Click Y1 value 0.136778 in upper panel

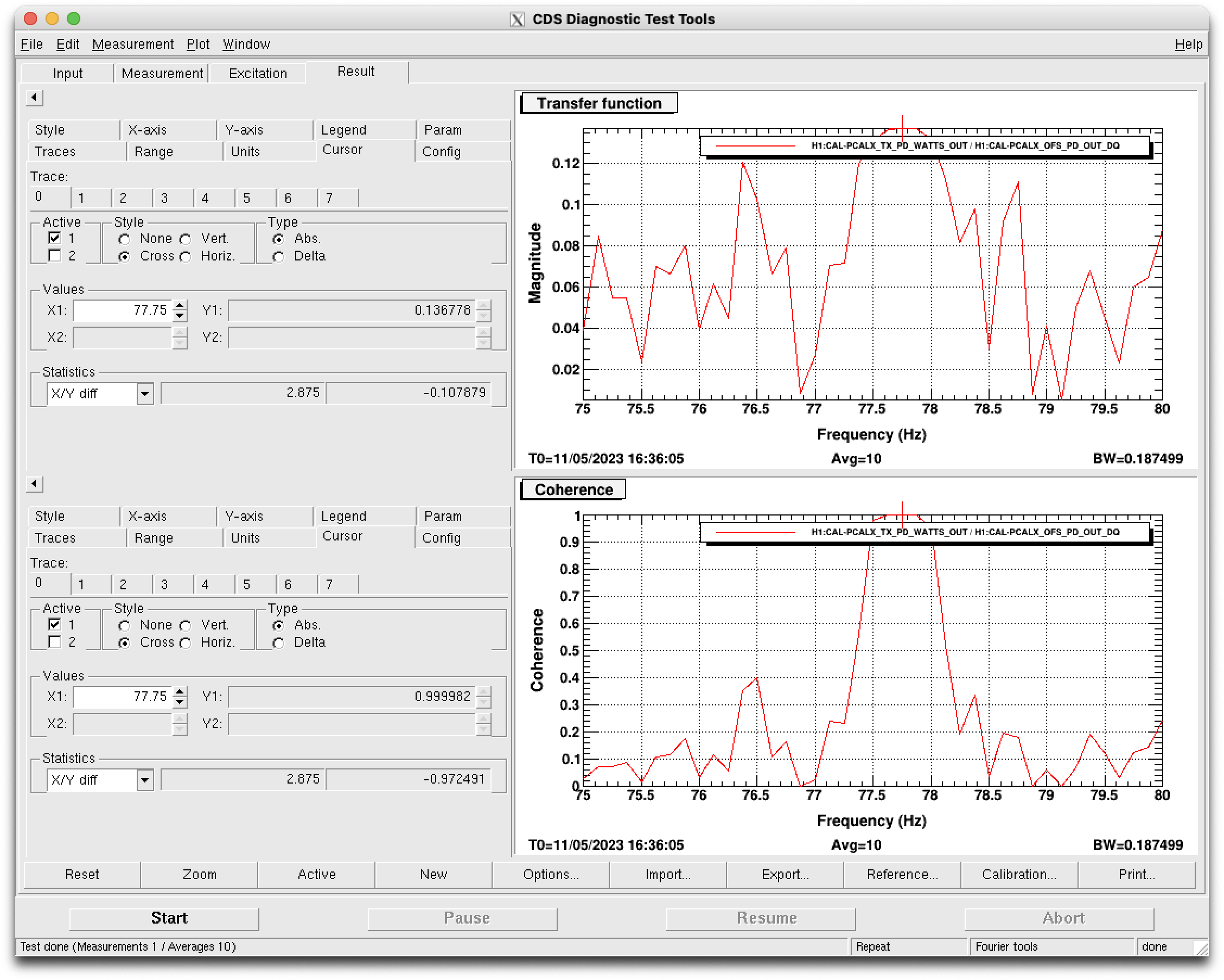click(x=353, y=310)
